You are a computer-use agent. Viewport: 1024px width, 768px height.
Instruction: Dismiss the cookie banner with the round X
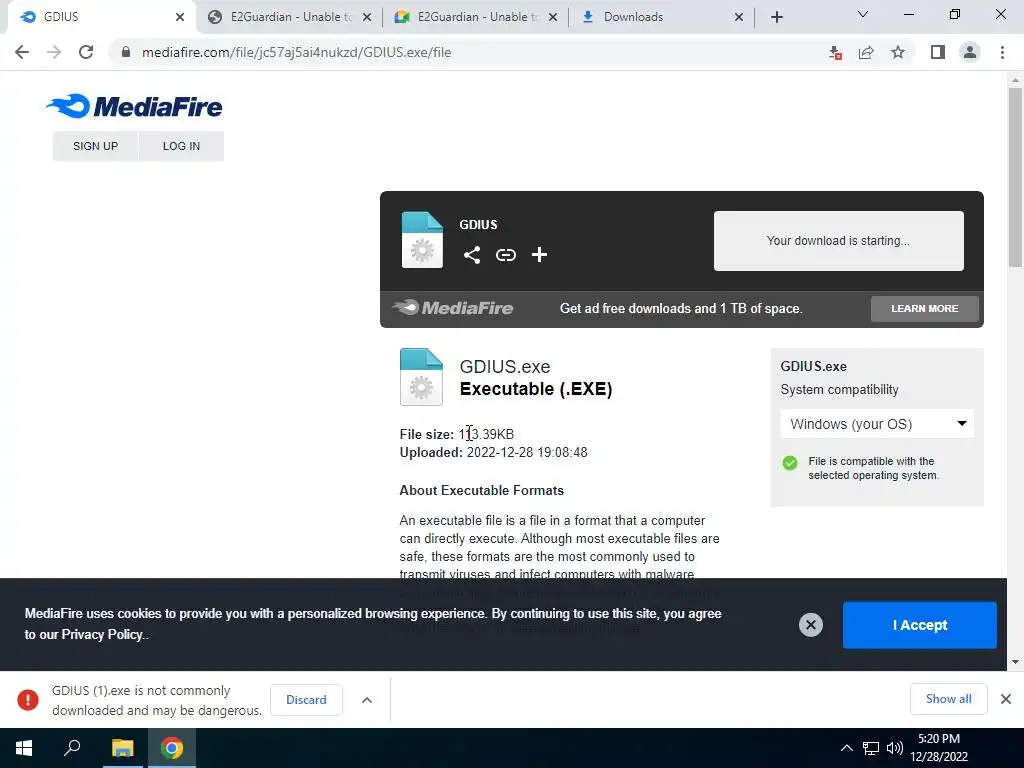810,625
